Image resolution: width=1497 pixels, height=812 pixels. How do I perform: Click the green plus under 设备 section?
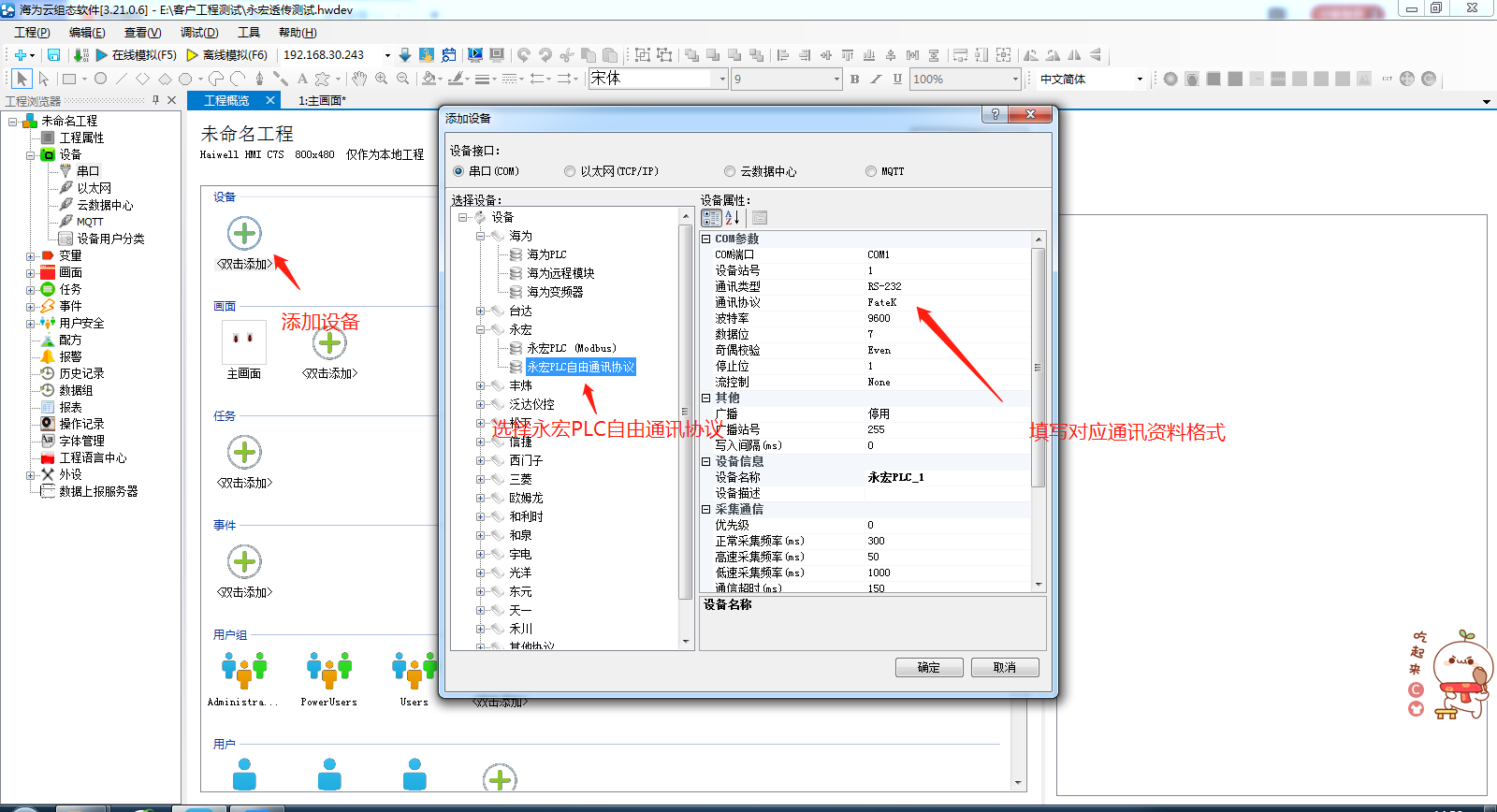(x=244, y=233)
